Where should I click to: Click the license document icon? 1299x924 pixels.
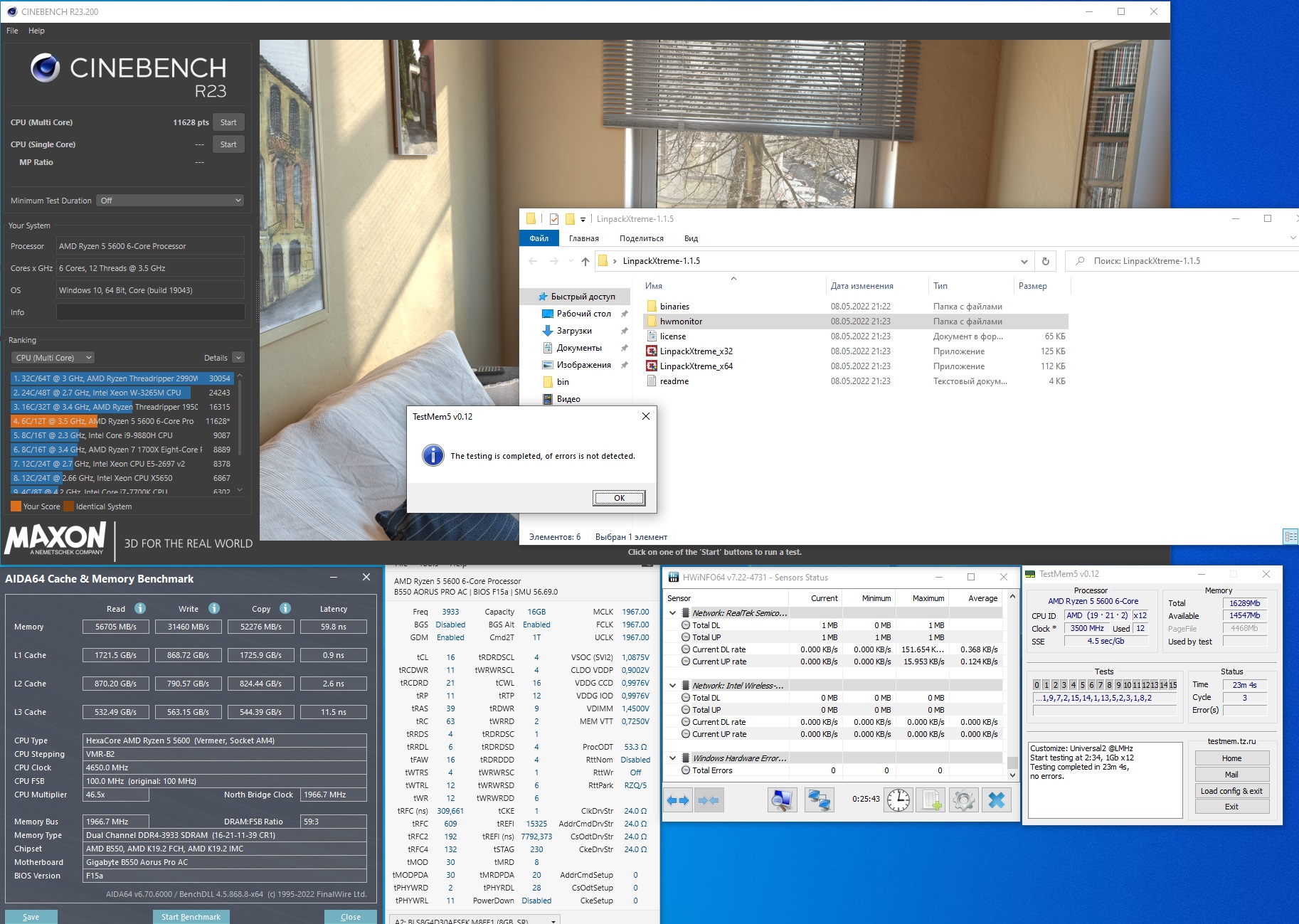tap(651, 336)
